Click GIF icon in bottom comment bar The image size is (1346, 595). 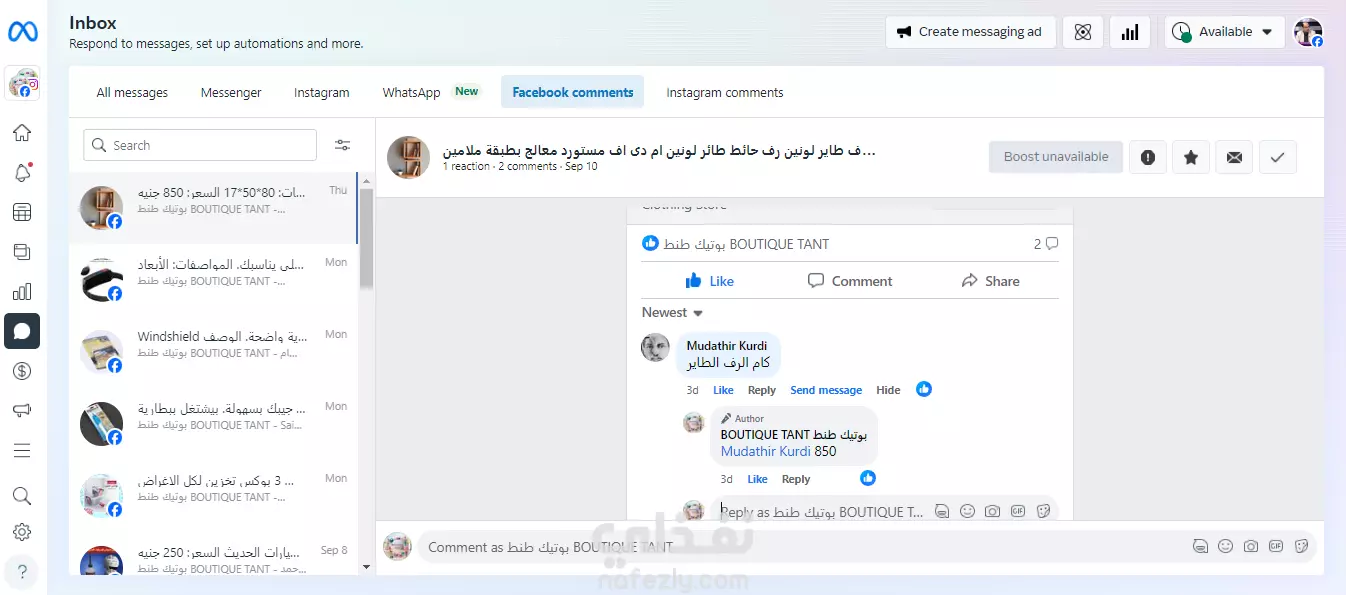[x=1276, y=547]
